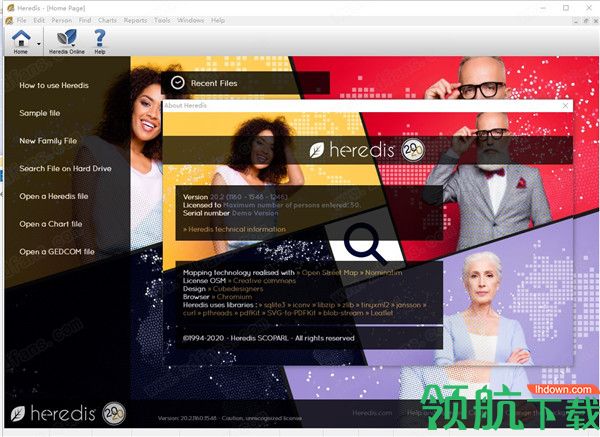Click the copyright Heredis SCOPARL text
This screenshot has height=437, width=600.
(269, 338)
